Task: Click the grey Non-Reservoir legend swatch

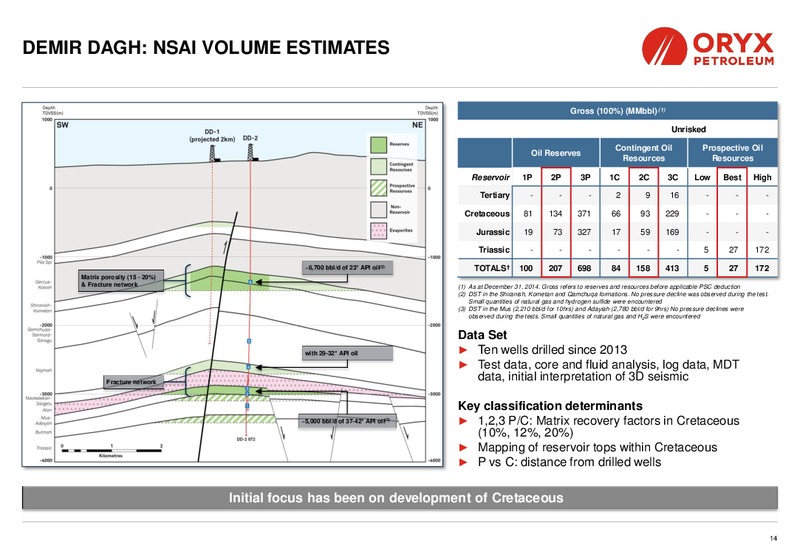Action: click(378, 209)
